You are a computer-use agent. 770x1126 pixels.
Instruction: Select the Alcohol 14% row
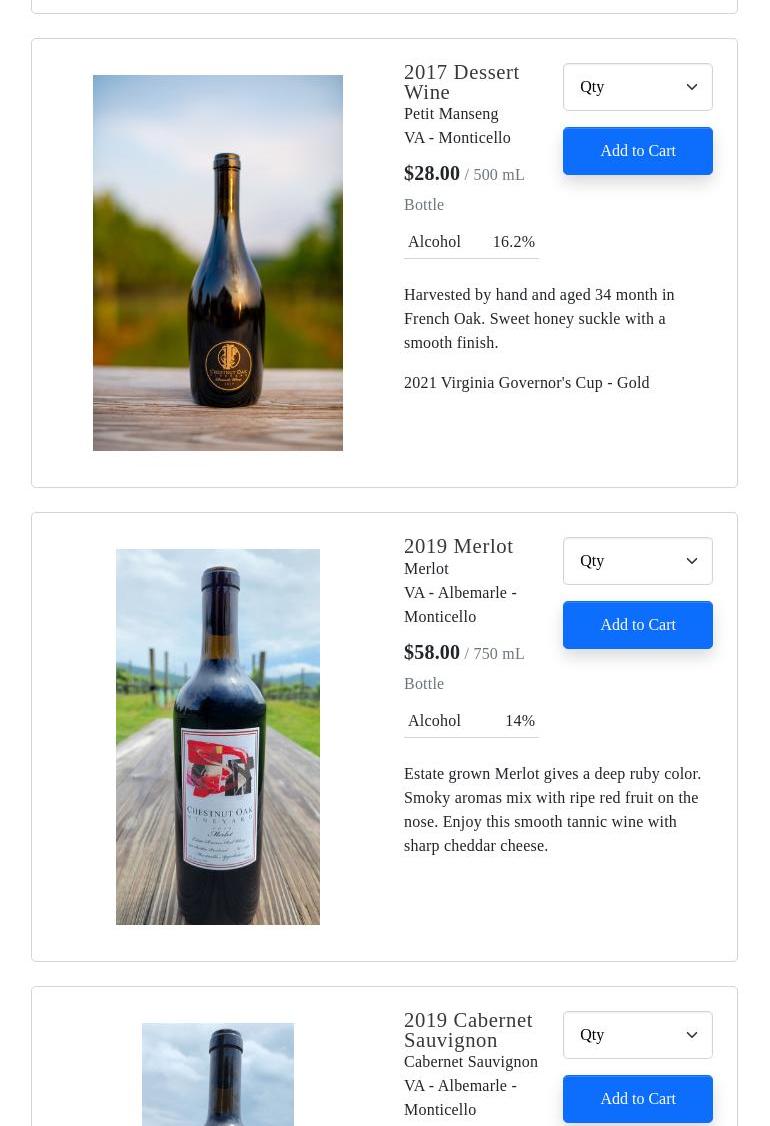471,721
